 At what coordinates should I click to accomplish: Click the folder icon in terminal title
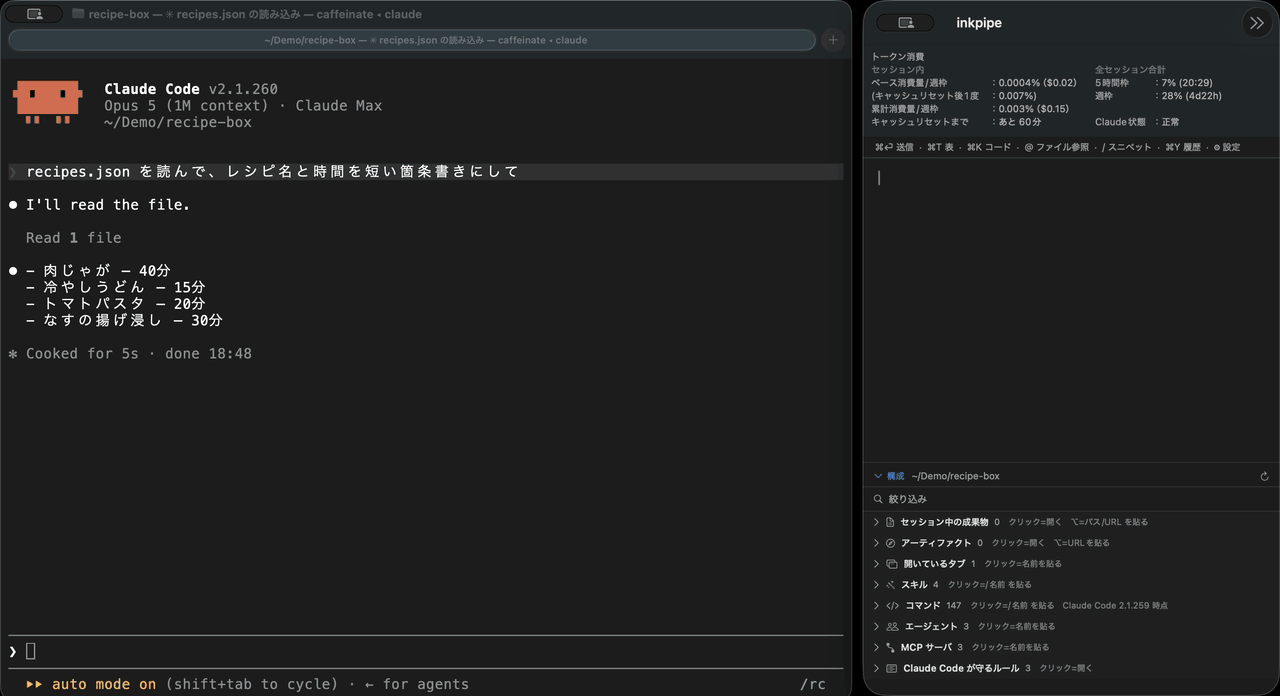point(78,14)
